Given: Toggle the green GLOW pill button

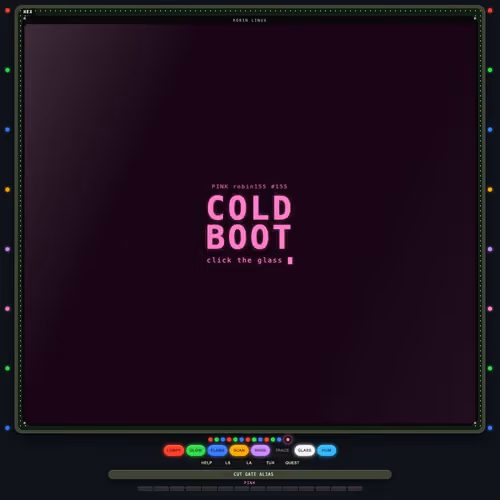Looking at the screenshot, I should pos(196,450).
